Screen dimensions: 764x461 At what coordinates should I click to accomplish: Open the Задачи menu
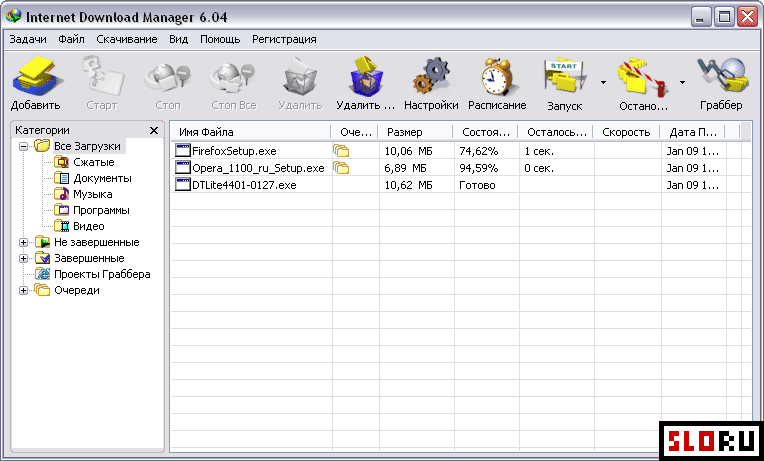(28, 39)
